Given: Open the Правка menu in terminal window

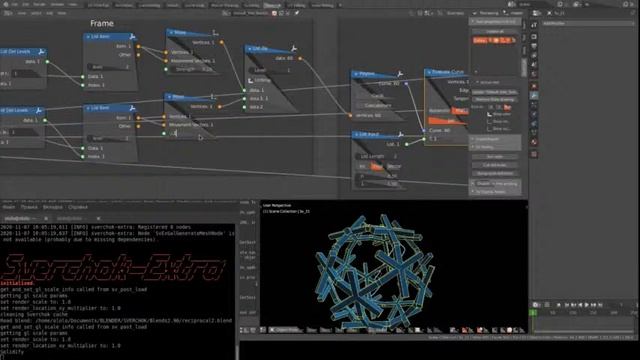Looking at the screenshot, I should coord(29,207).
